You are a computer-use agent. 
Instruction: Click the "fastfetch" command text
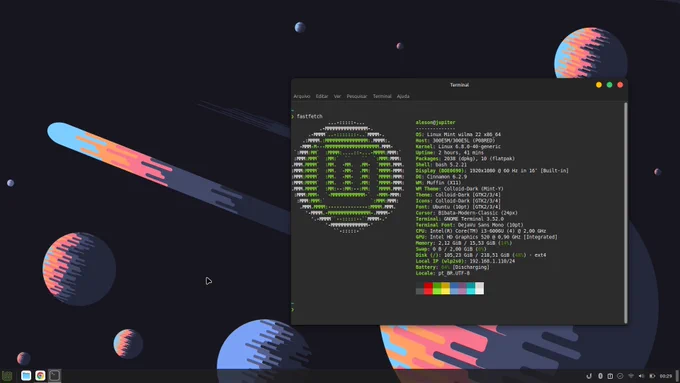pos(310,116)
